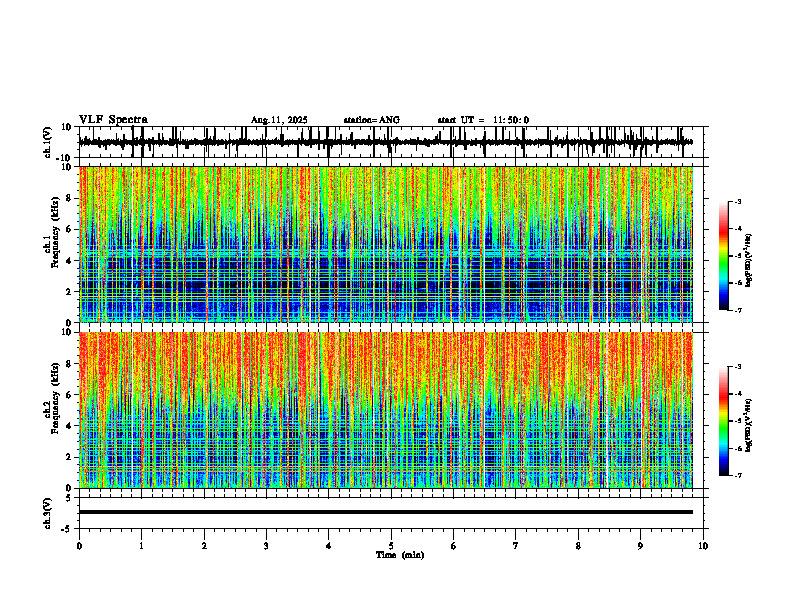Click time axis tick label 5
Viewport: 792px width, 612px height.
pyautogui.click(x=391, y=546)
